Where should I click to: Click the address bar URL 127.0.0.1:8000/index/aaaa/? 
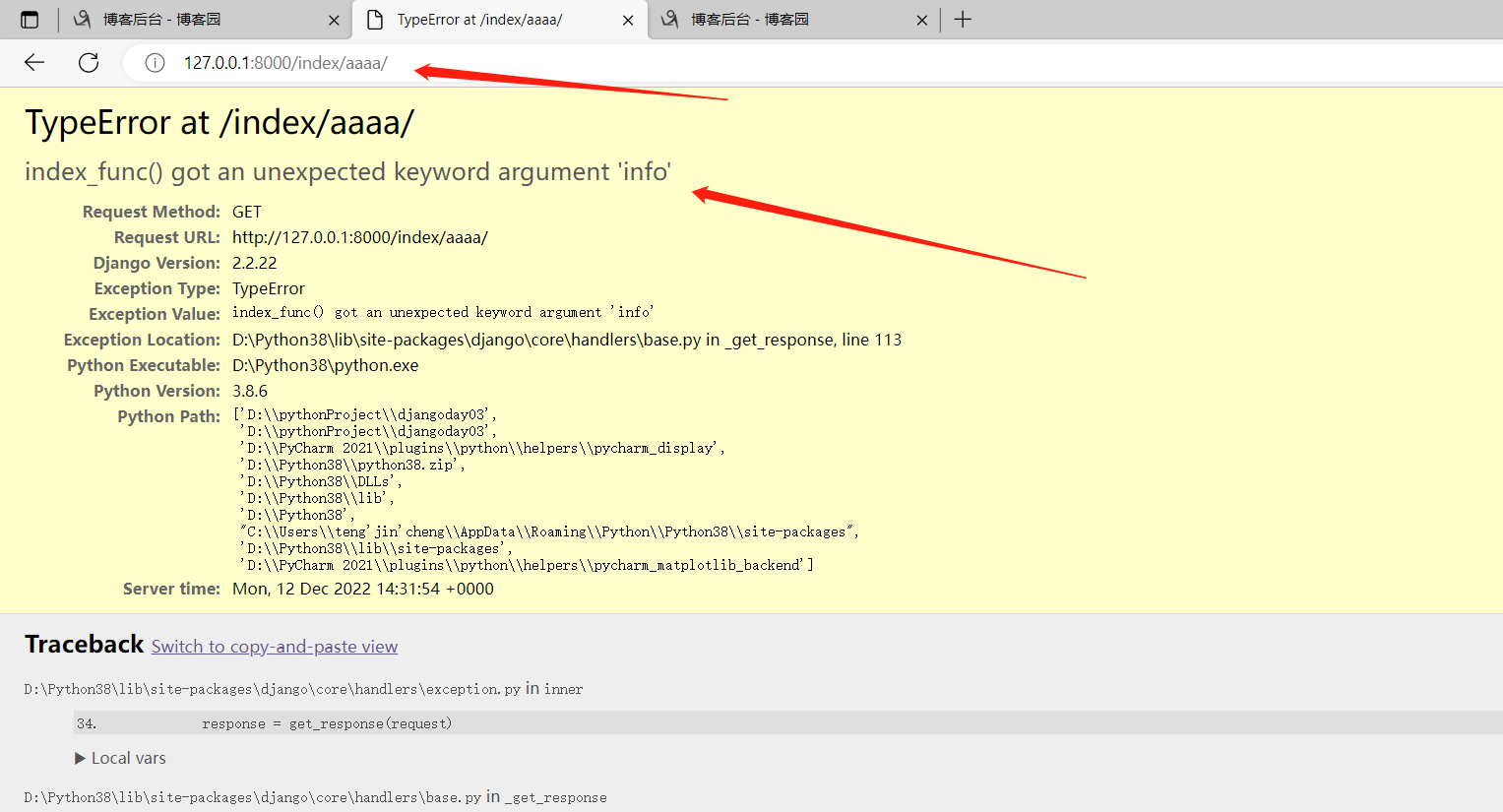(285, 63)
